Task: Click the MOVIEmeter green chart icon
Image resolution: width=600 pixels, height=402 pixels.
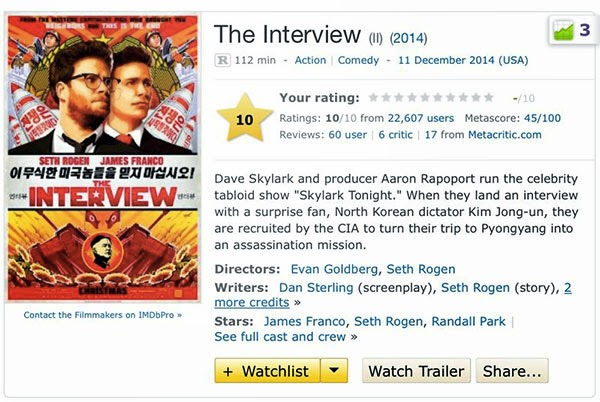Action: pos(564,31)
